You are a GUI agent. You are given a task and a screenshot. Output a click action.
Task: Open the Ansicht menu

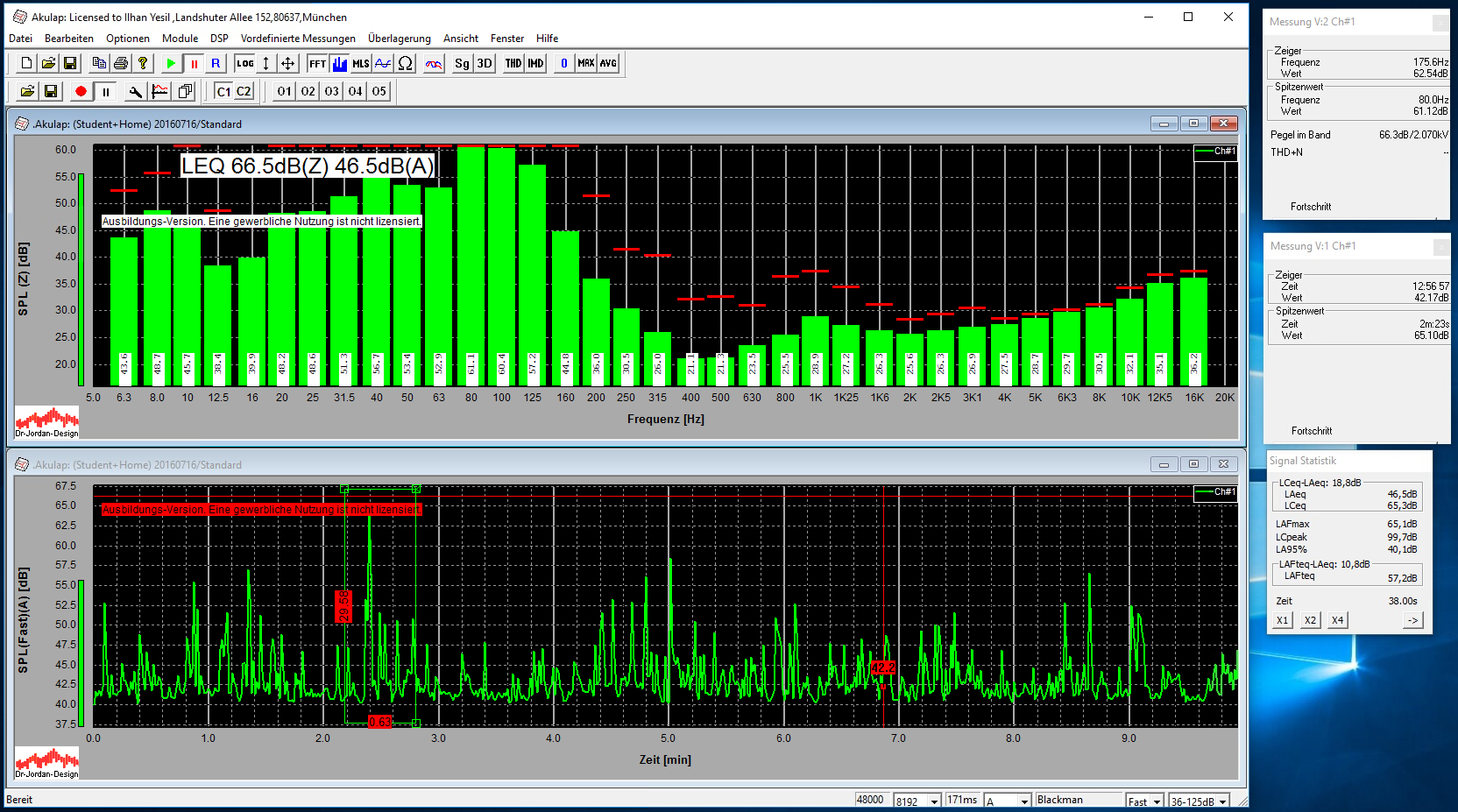click(x=461, y=39)
